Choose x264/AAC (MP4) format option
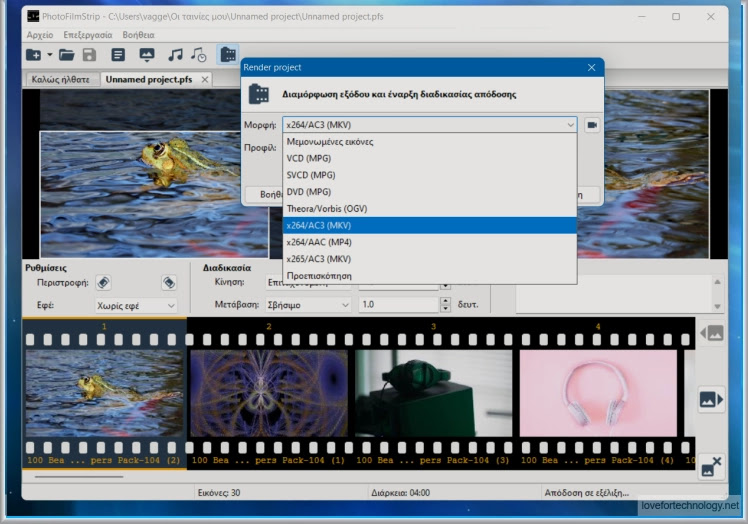748x524 pixels. [429, 242]
